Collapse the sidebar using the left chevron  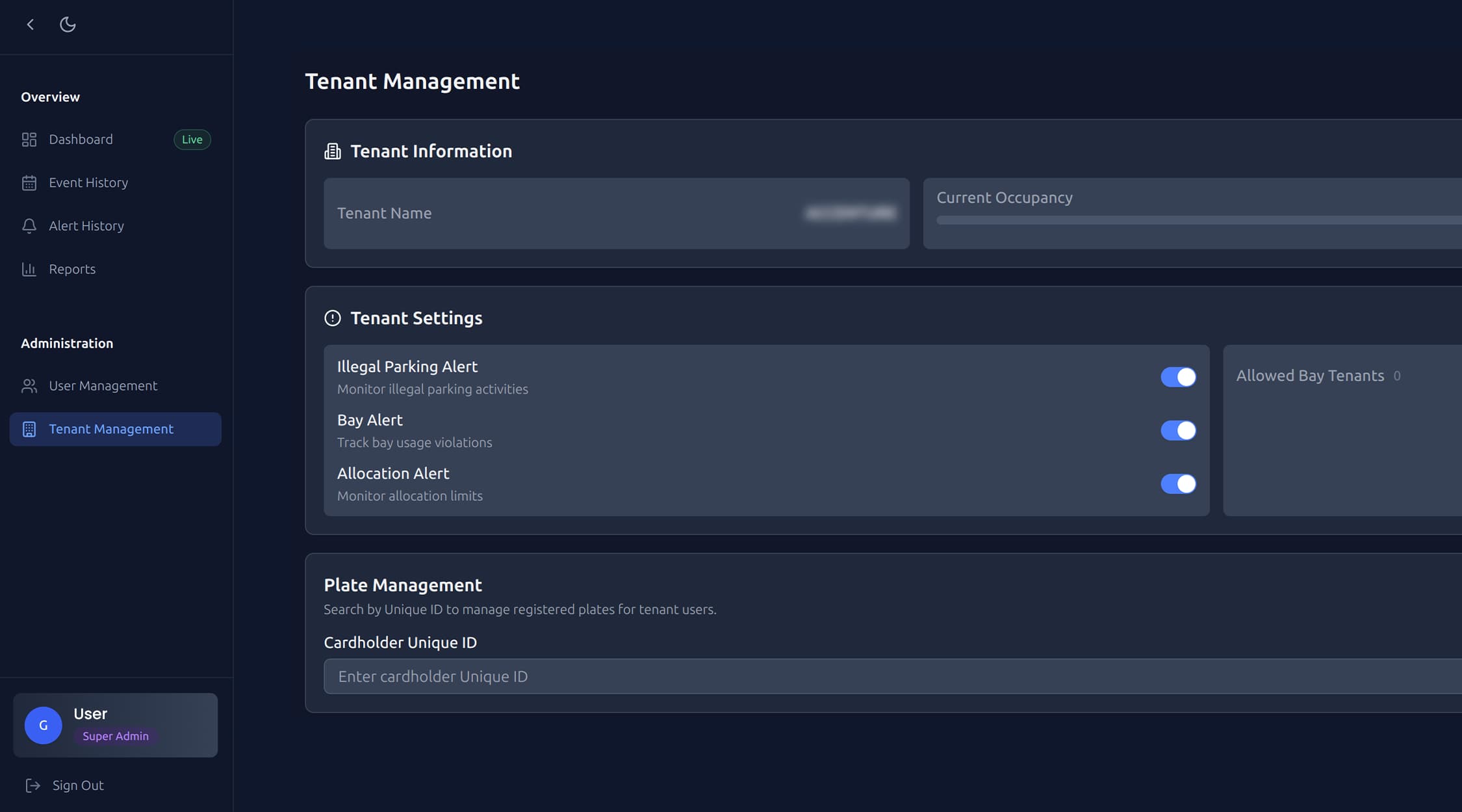29,24
